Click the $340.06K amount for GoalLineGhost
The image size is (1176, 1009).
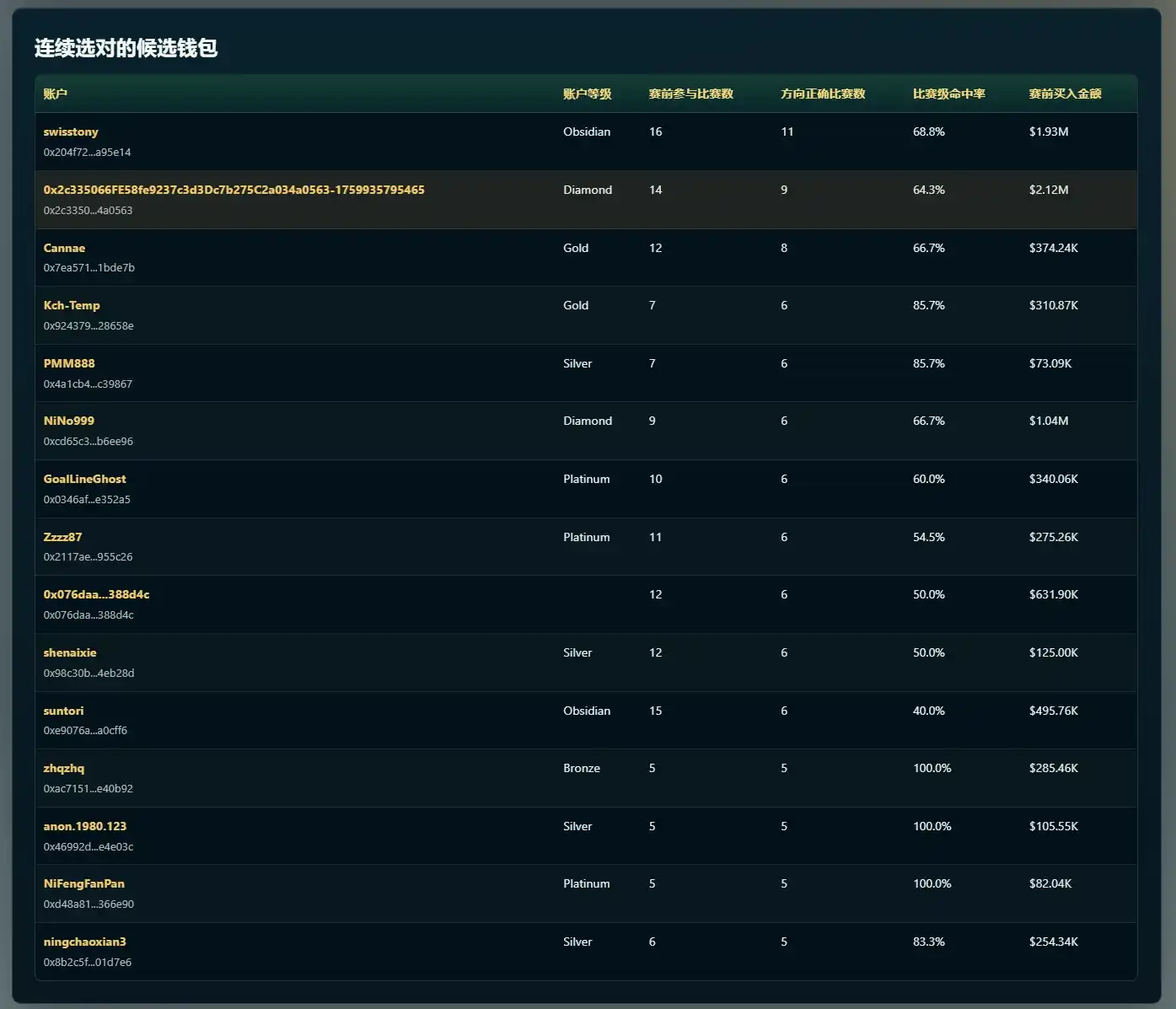point(1054,479)
